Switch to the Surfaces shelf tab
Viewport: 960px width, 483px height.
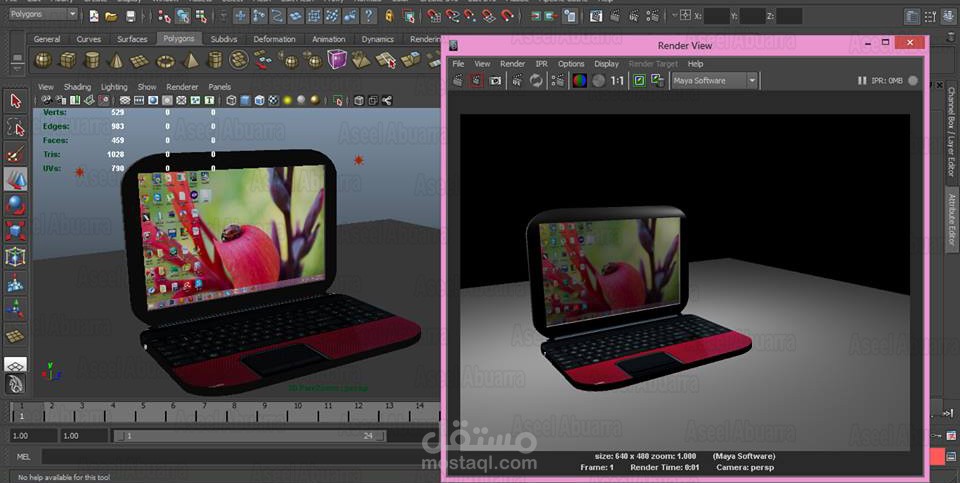(132, 39)
